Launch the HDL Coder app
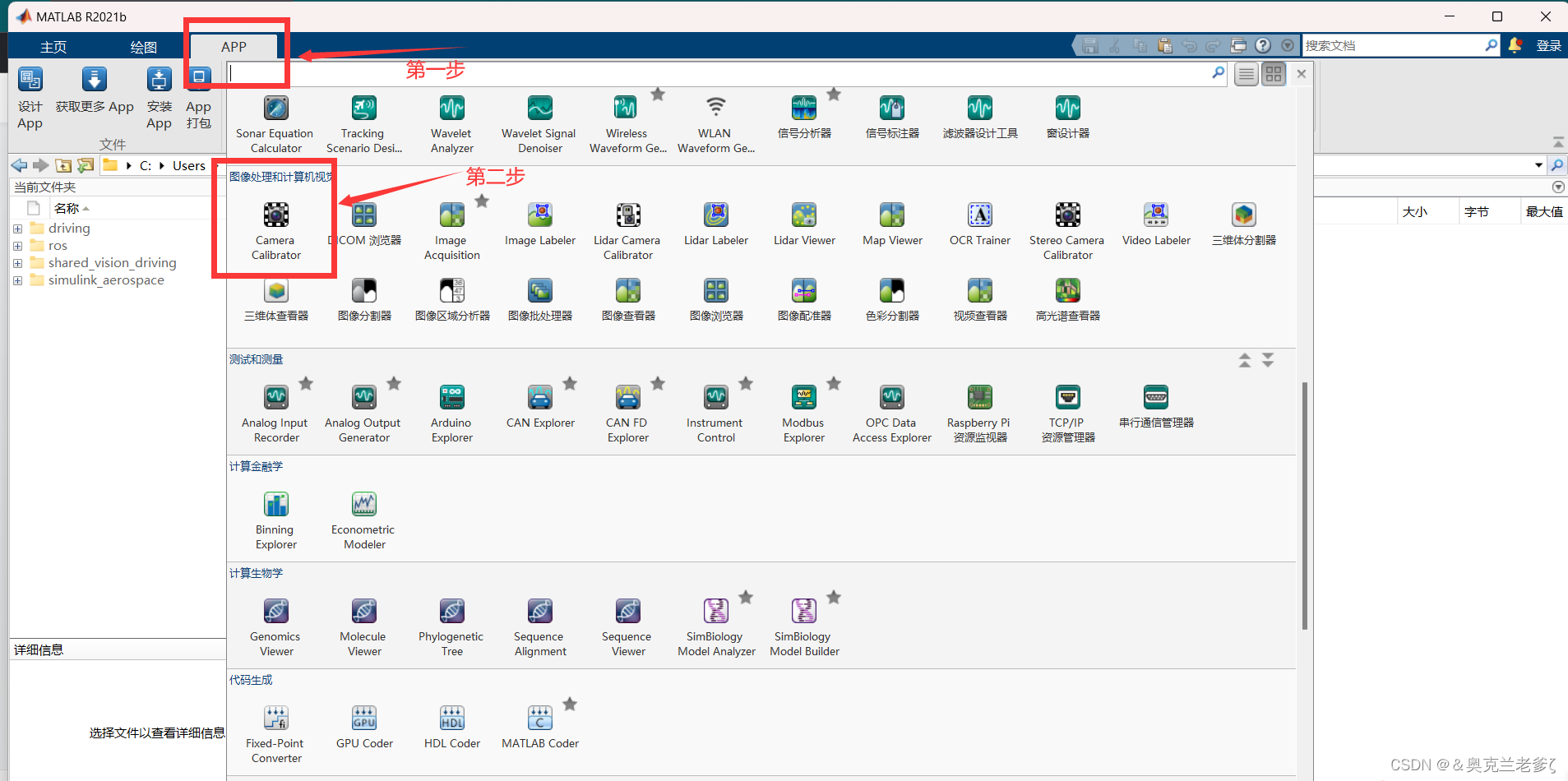 click(452, 728)
